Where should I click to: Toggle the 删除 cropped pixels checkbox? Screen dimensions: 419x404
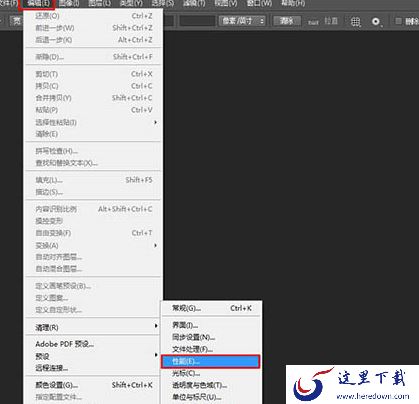[398, 21]
